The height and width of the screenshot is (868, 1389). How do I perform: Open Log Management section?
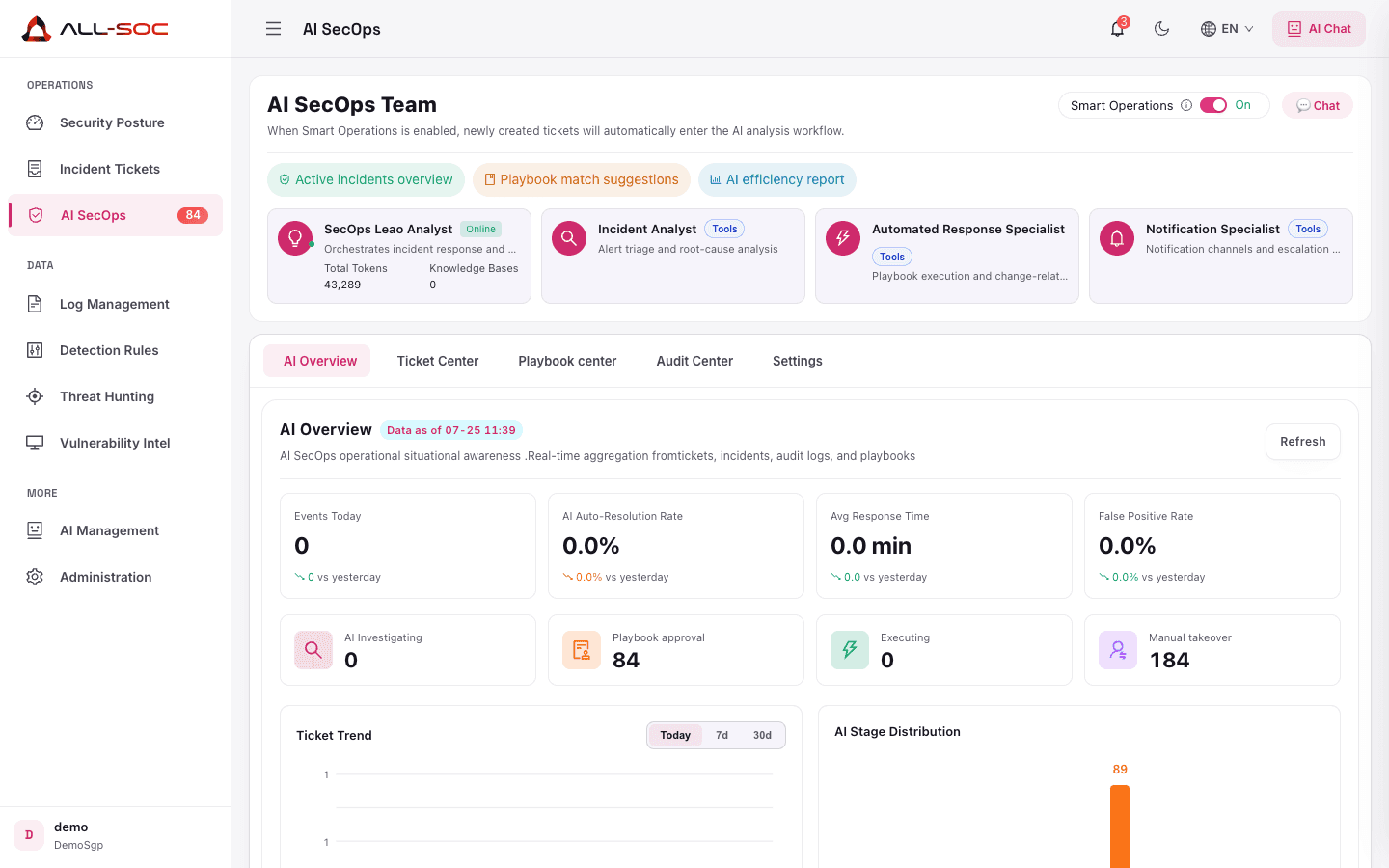point(116,304)
